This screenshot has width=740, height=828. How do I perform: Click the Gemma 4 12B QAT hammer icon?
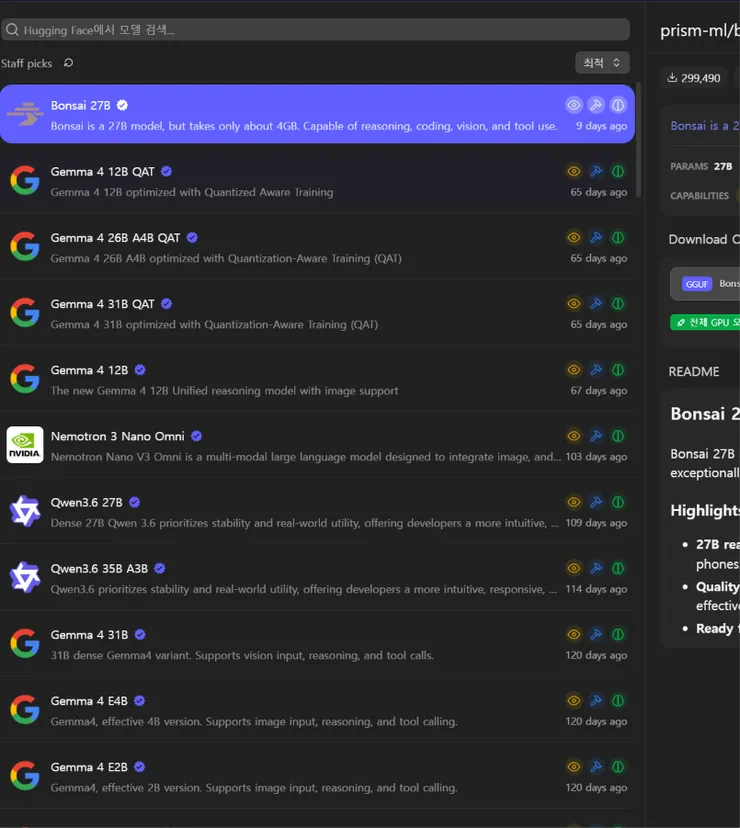click(x=596, y=171)
